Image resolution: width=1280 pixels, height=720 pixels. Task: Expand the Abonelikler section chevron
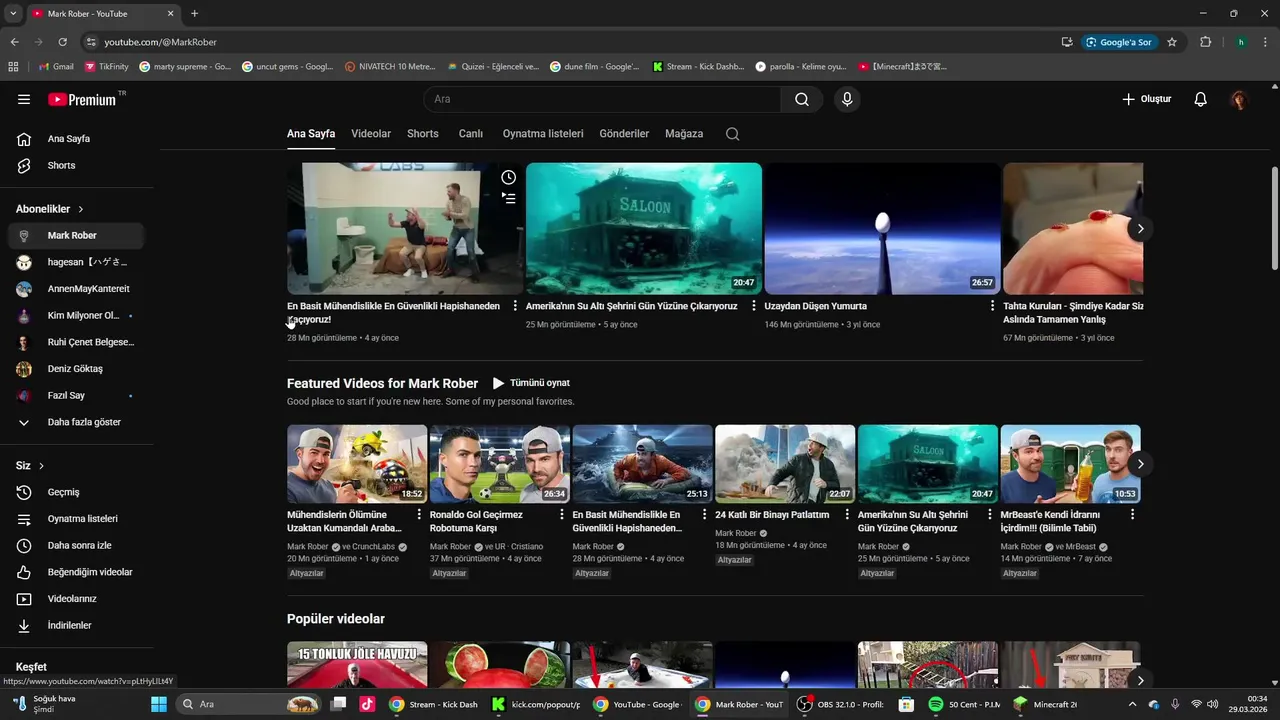[80, 209]
